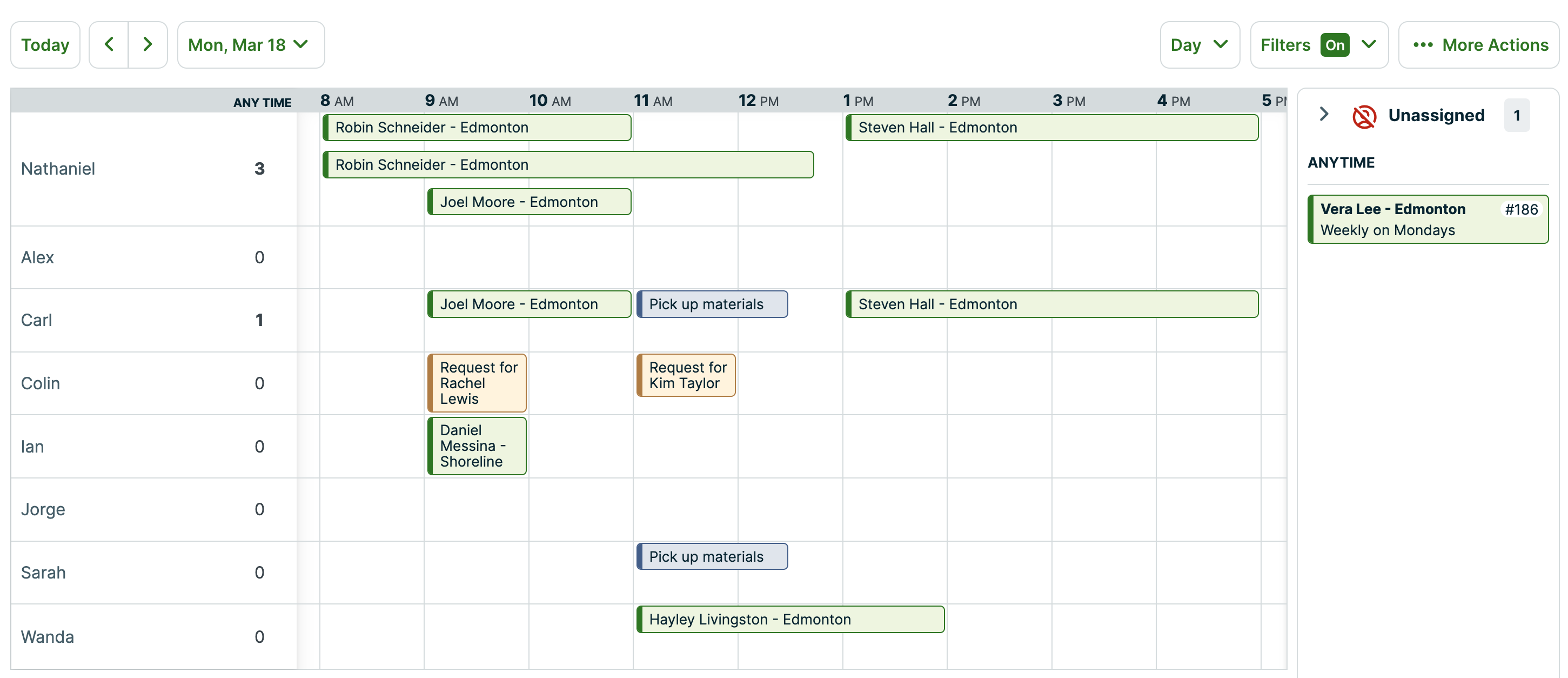Open the Request for Rachel Lewis

(x=477, y=383)
